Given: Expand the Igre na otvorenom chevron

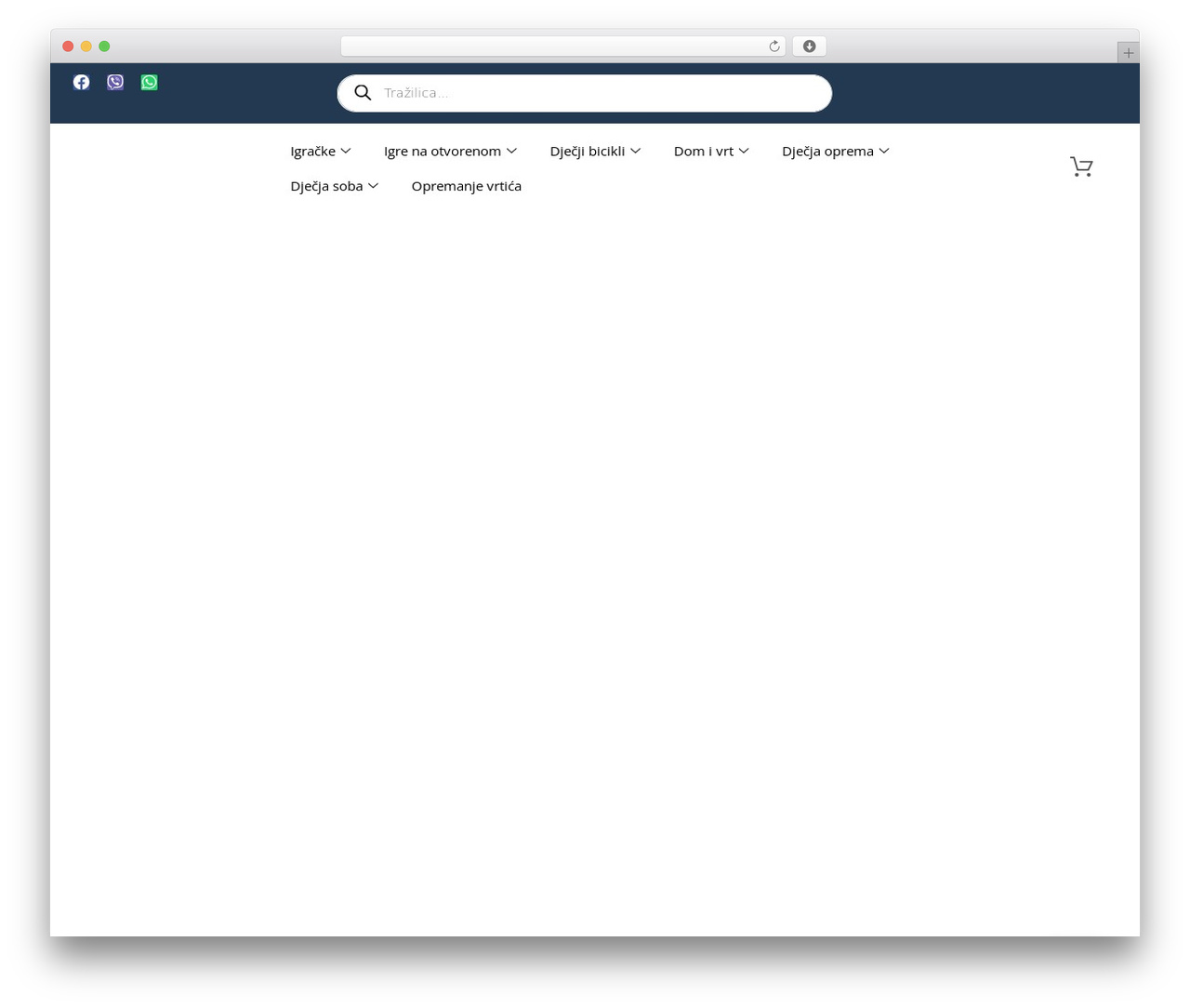Looking at the screenshot, I should (511, 151).
